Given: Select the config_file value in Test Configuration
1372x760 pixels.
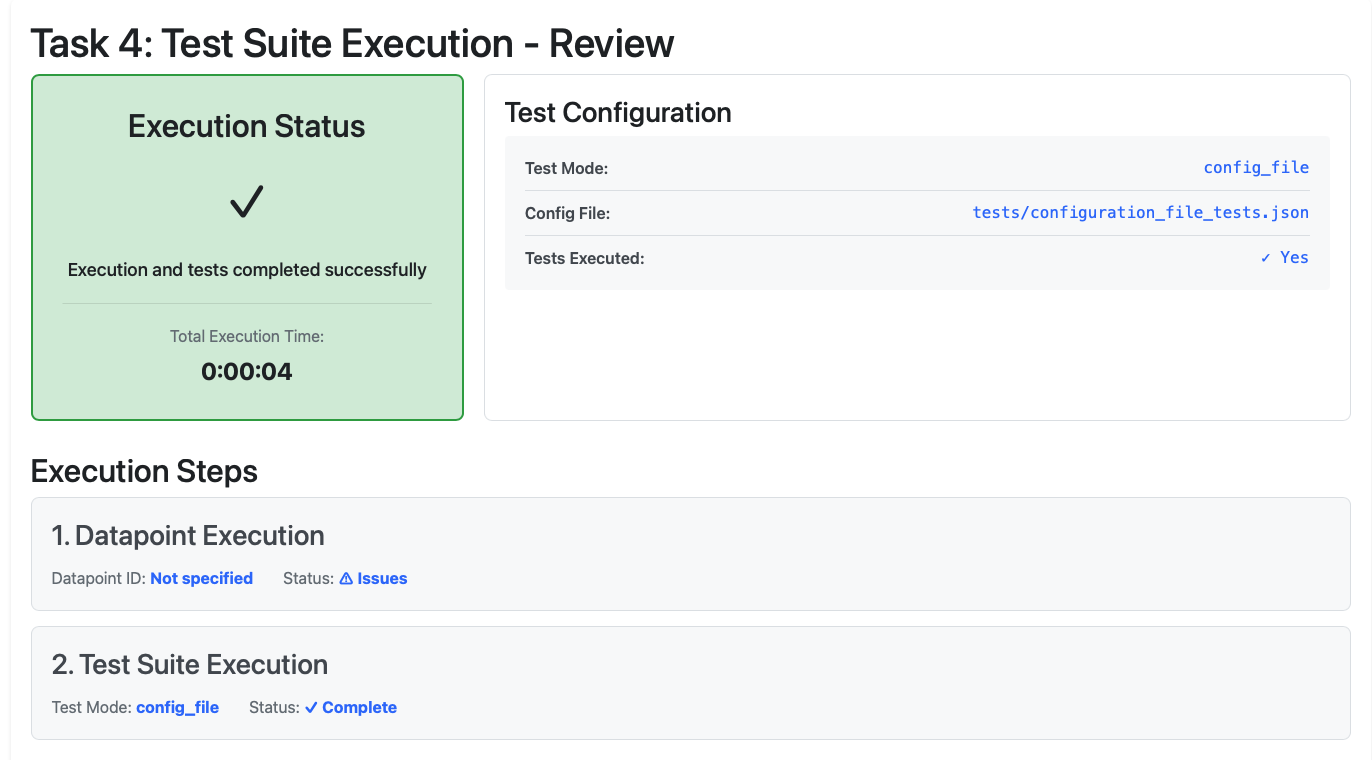Looking at the screenshot, I should (1256, 167).
